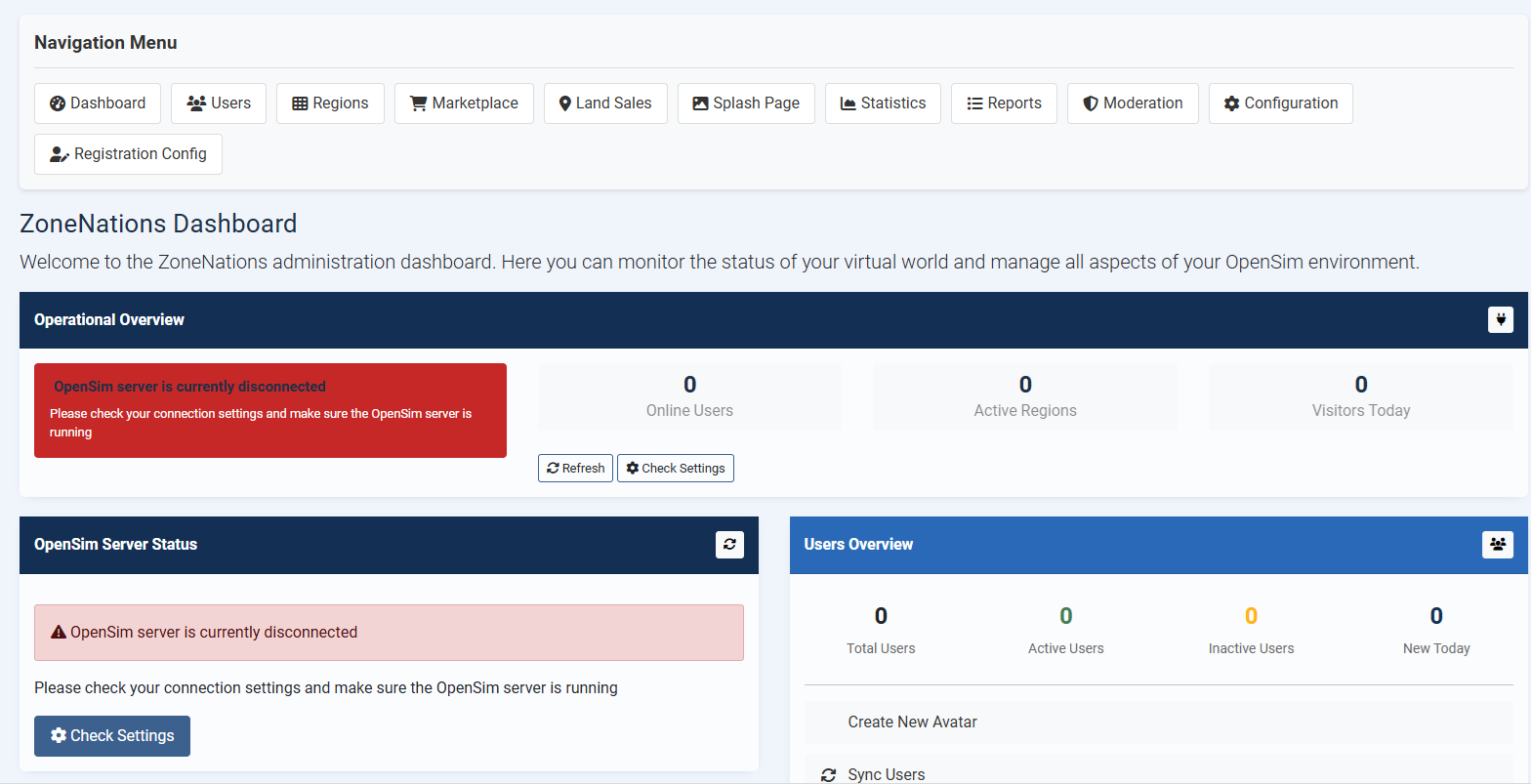Go to the Users navigation page

(x=219, y=103)
